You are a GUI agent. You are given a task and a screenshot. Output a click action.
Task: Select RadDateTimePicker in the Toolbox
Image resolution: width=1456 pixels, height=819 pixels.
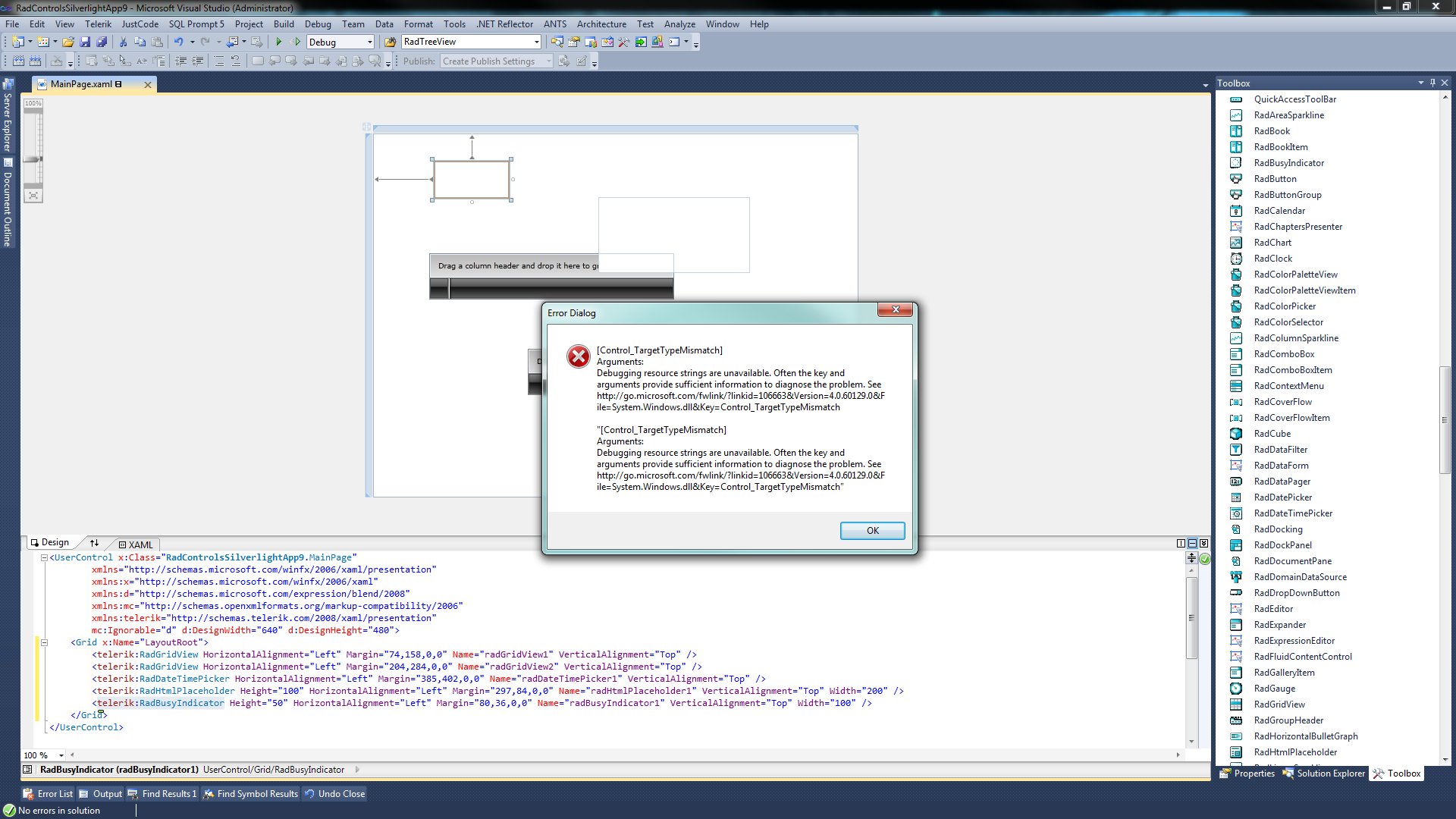point(1292,513)
